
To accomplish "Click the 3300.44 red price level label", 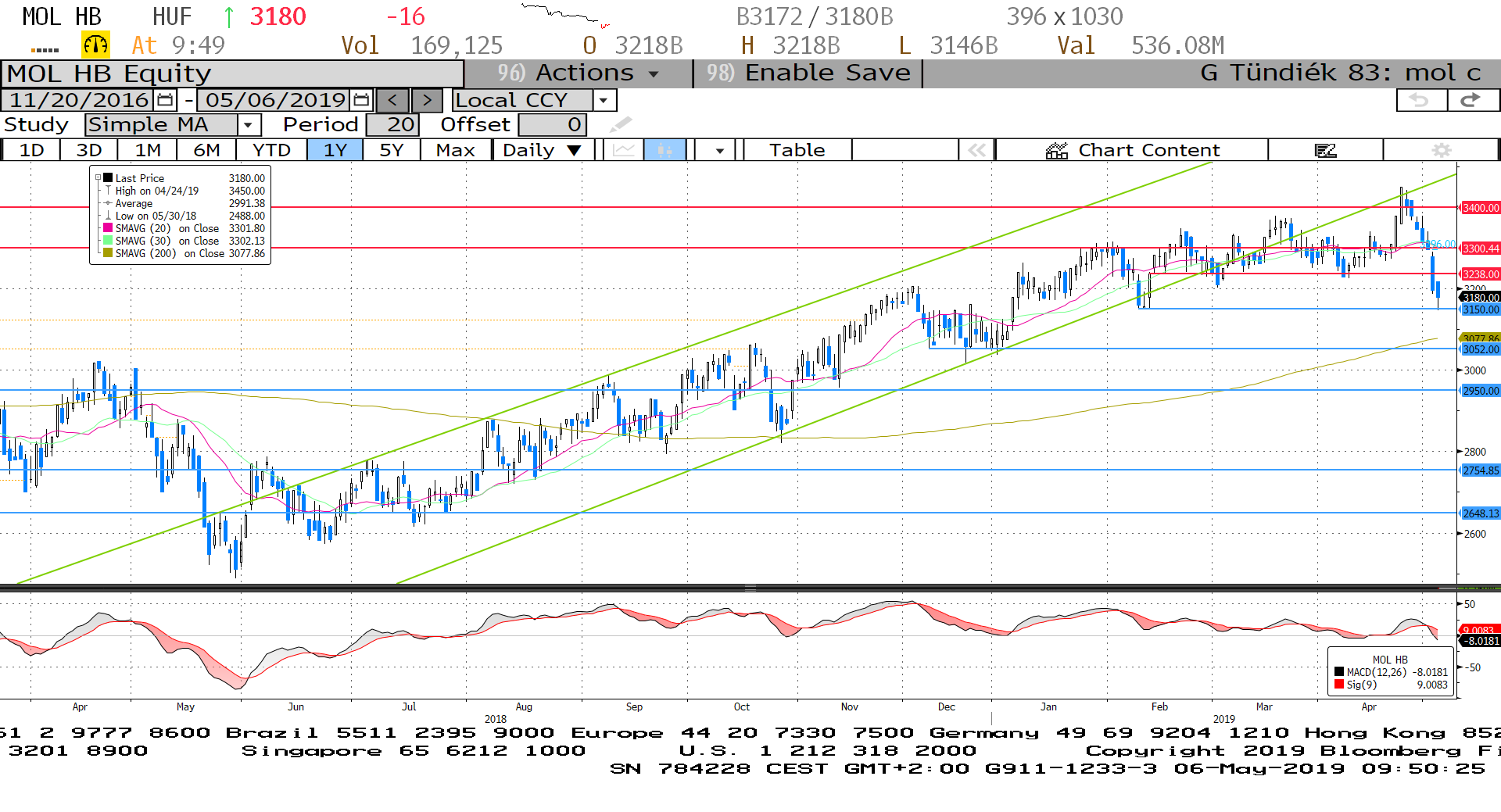I will coord(1481,249).
